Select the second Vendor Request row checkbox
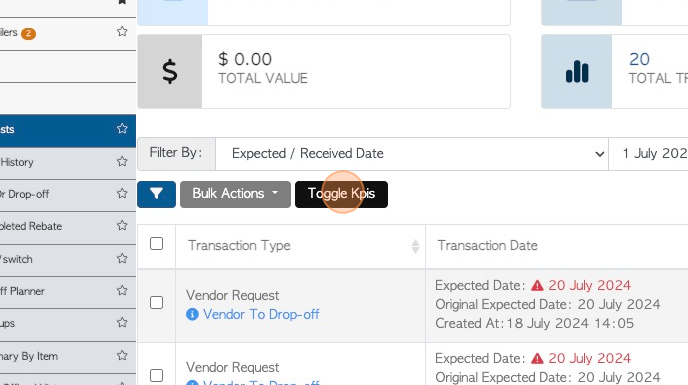This screenshot has width=688, height=385. point(157,375)
